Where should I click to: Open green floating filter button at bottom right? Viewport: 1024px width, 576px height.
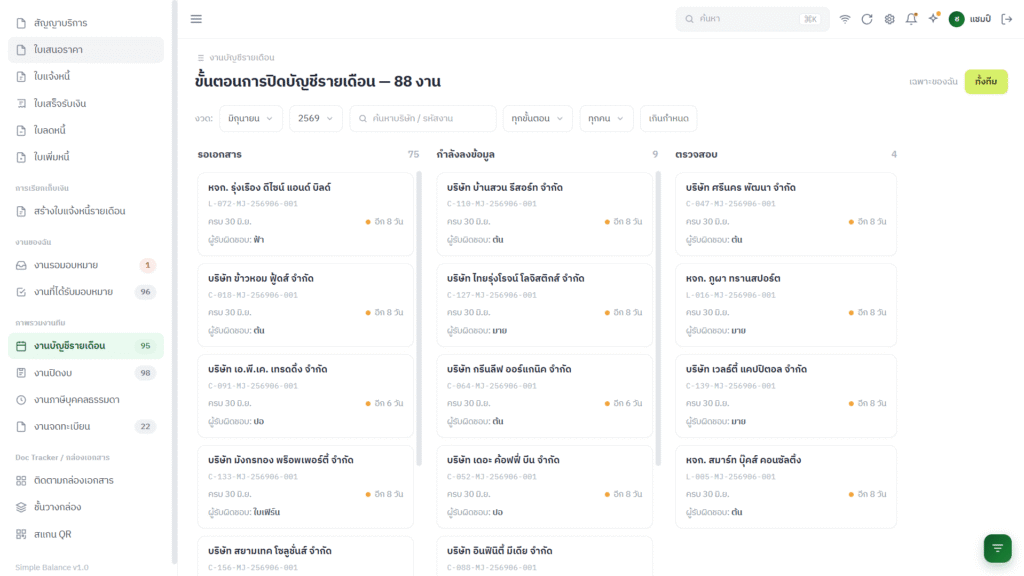tap(997, 548)
